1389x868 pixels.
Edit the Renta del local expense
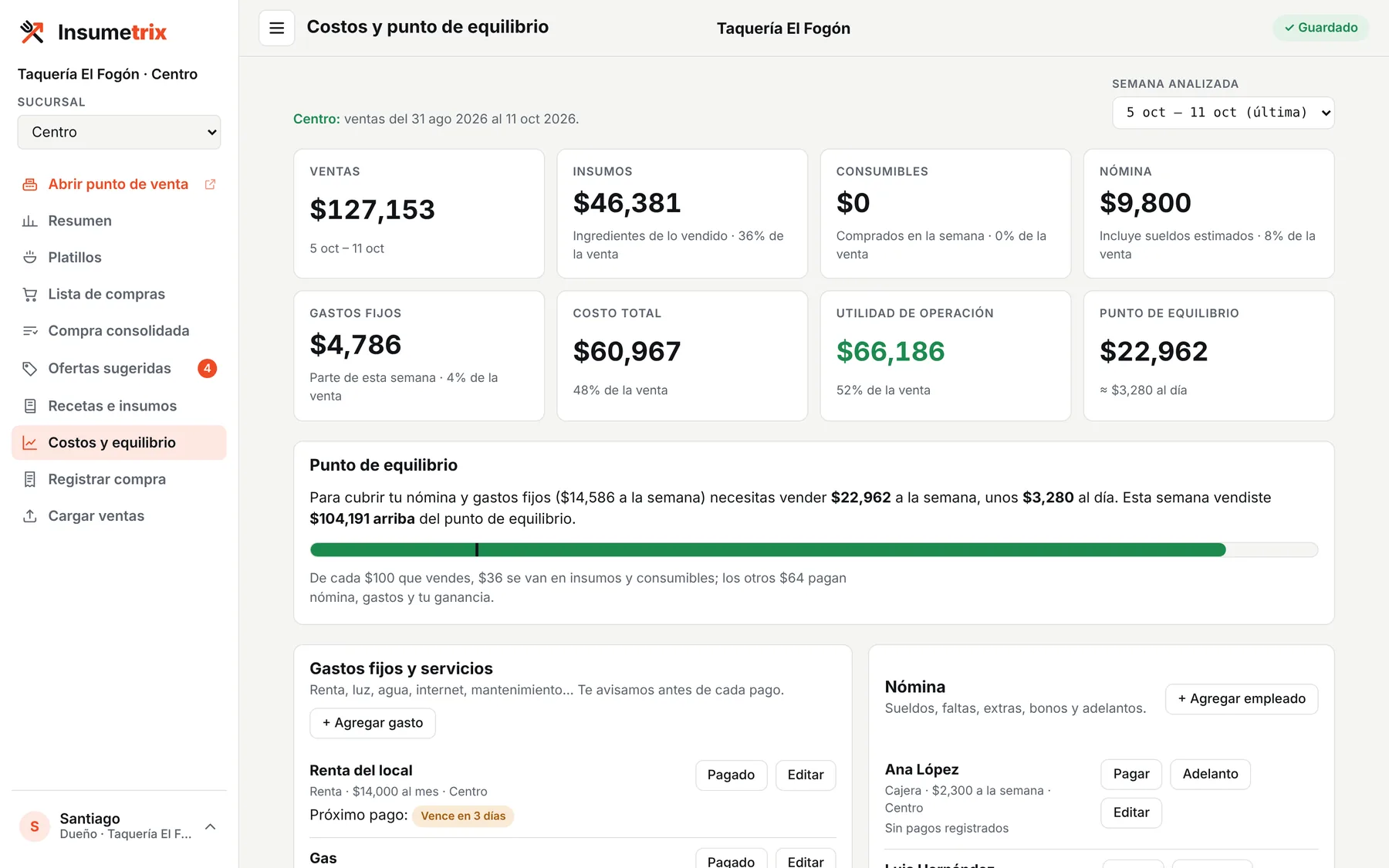click(x=806, y=775)
